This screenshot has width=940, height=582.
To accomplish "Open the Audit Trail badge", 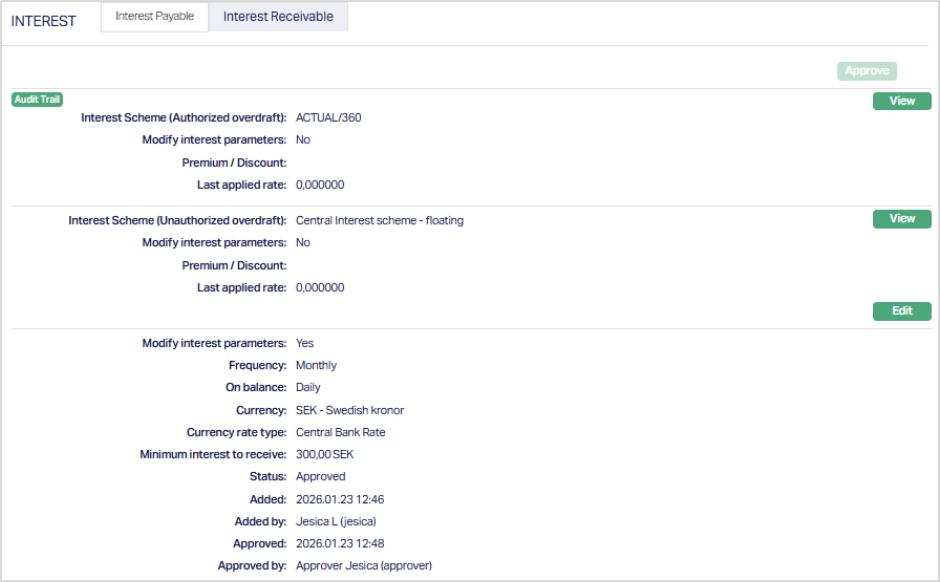I will pyautogui.click(x=37, y=99).
